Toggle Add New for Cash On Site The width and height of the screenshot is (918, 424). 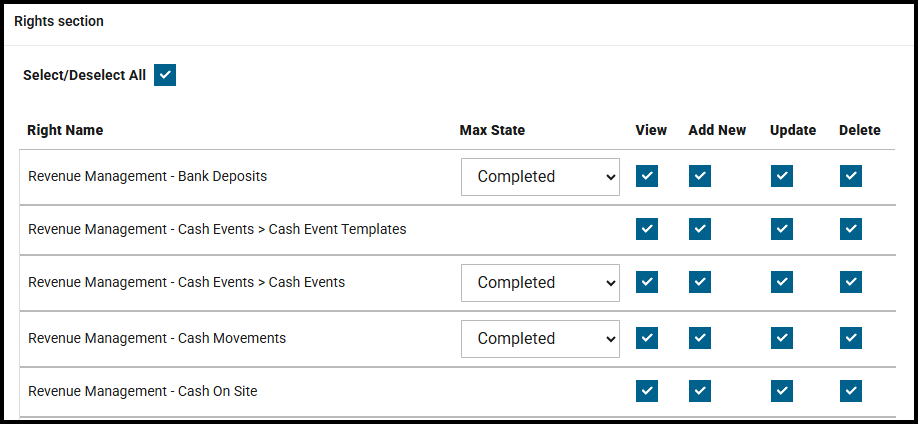point(700,391)
